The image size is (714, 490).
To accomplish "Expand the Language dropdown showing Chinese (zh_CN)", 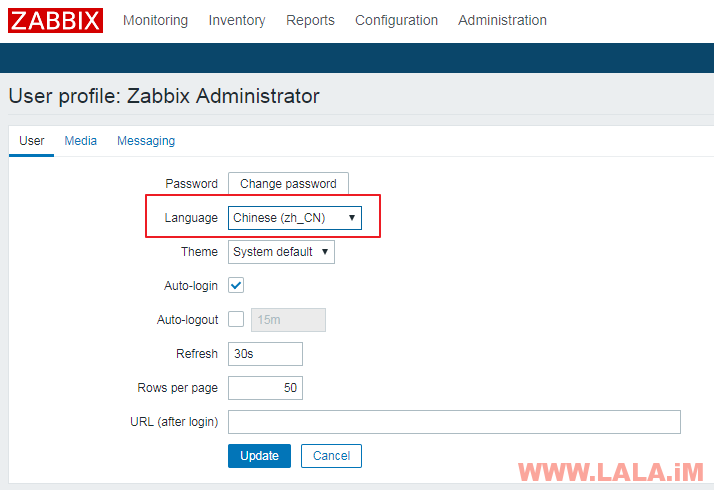I will [295, 218].
